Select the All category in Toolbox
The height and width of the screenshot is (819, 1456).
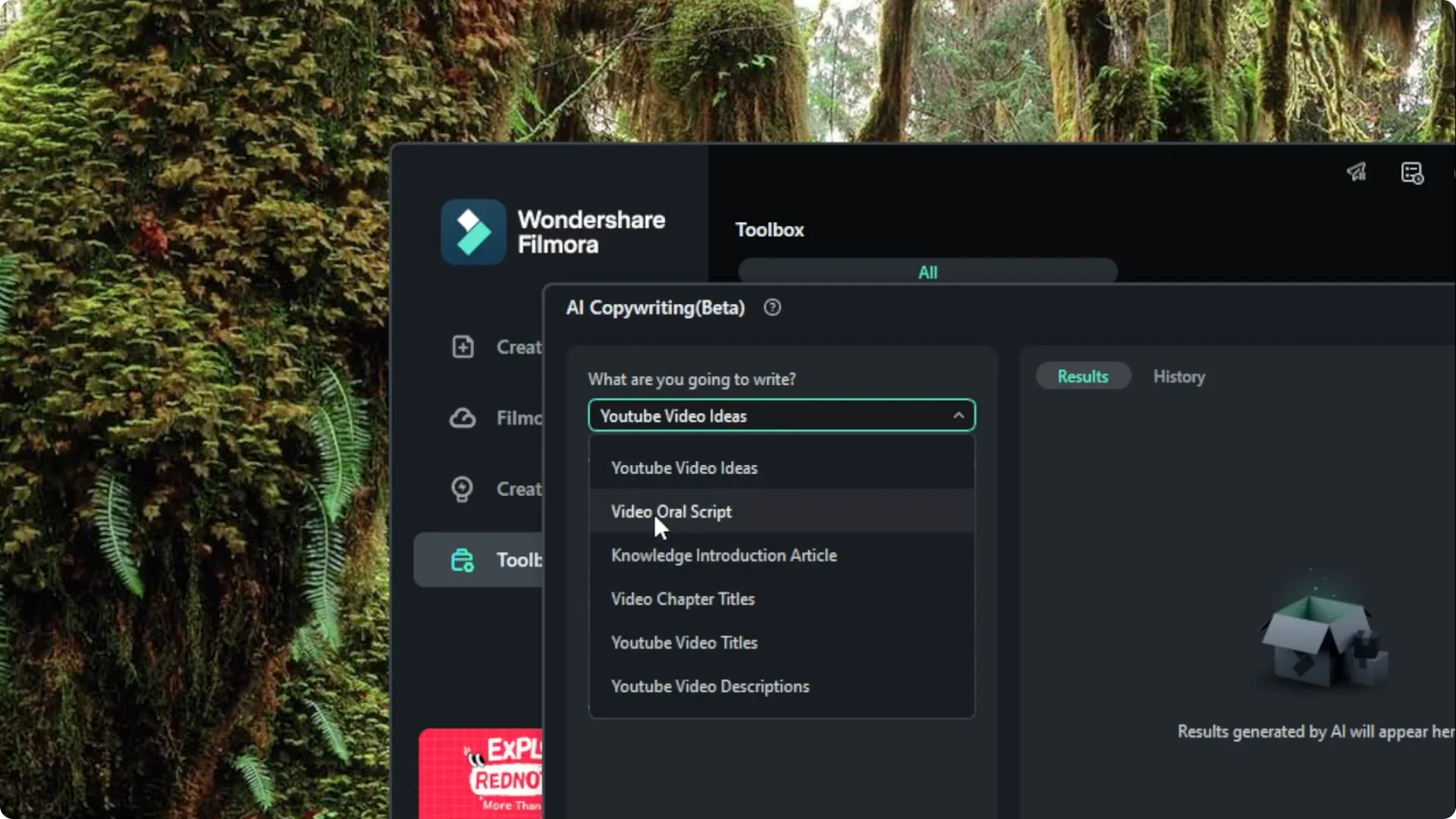click(x=927, y=272)
